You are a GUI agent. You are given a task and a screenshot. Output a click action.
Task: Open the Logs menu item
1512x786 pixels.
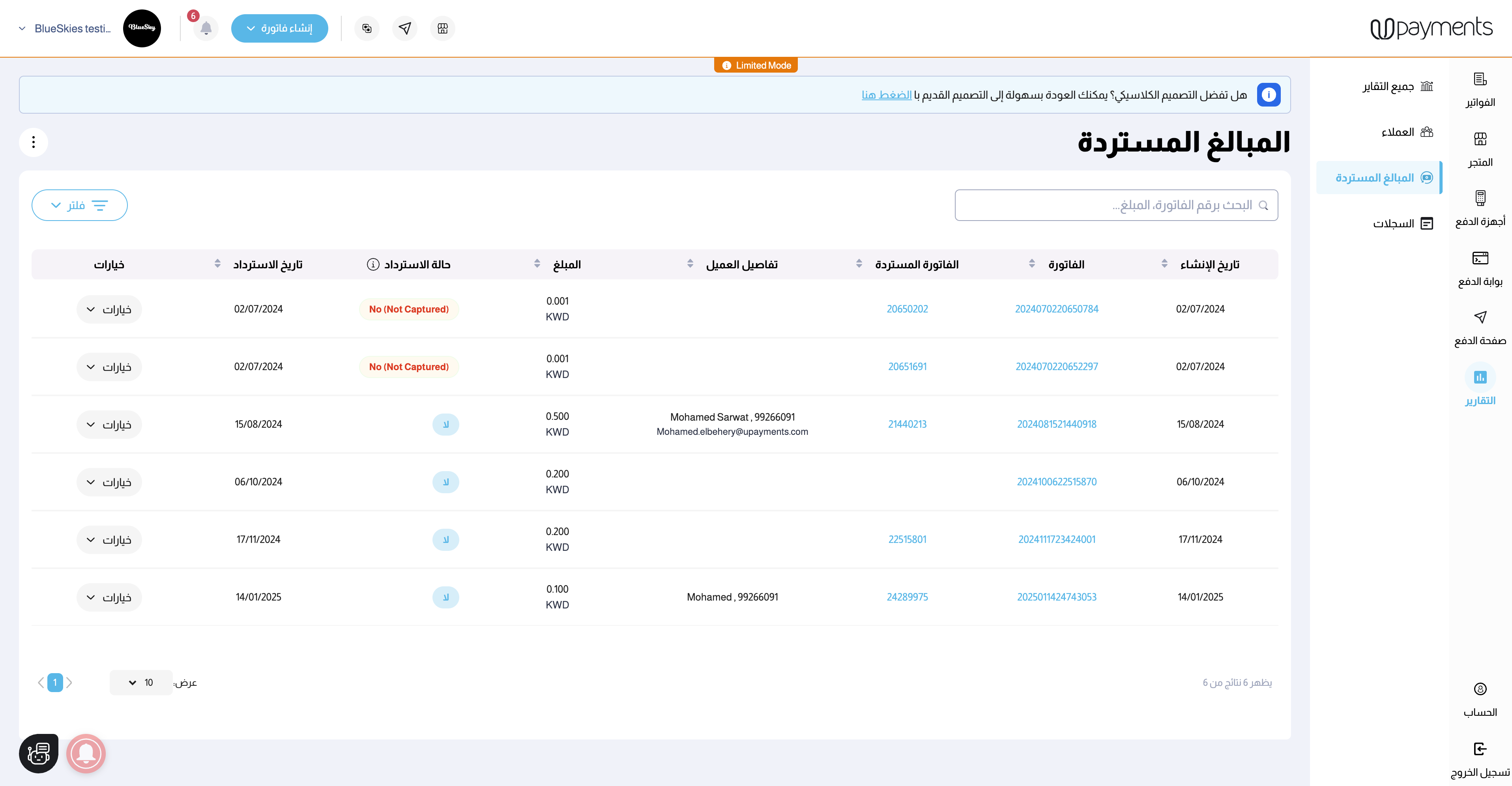click(1402, 224)
